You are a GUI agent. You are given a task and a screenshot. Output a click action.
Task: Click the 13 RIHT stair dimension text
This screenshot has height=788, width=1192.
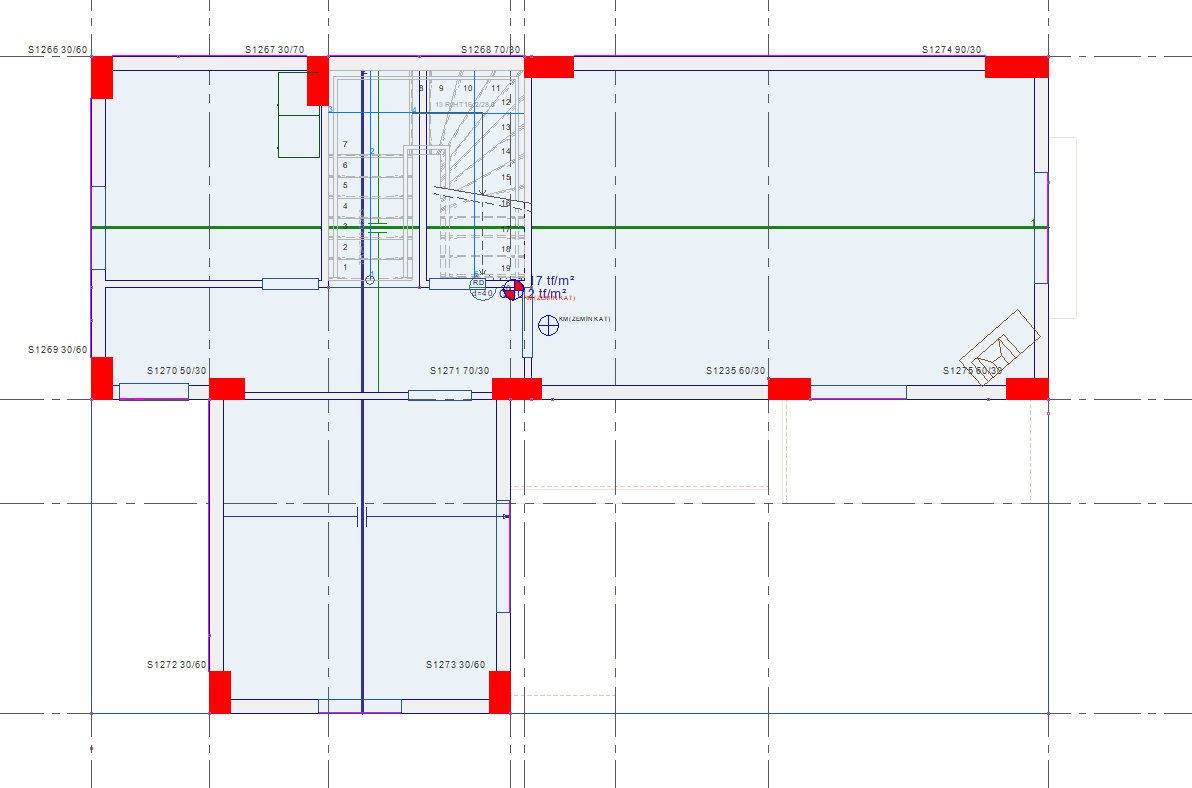[465, 104]
